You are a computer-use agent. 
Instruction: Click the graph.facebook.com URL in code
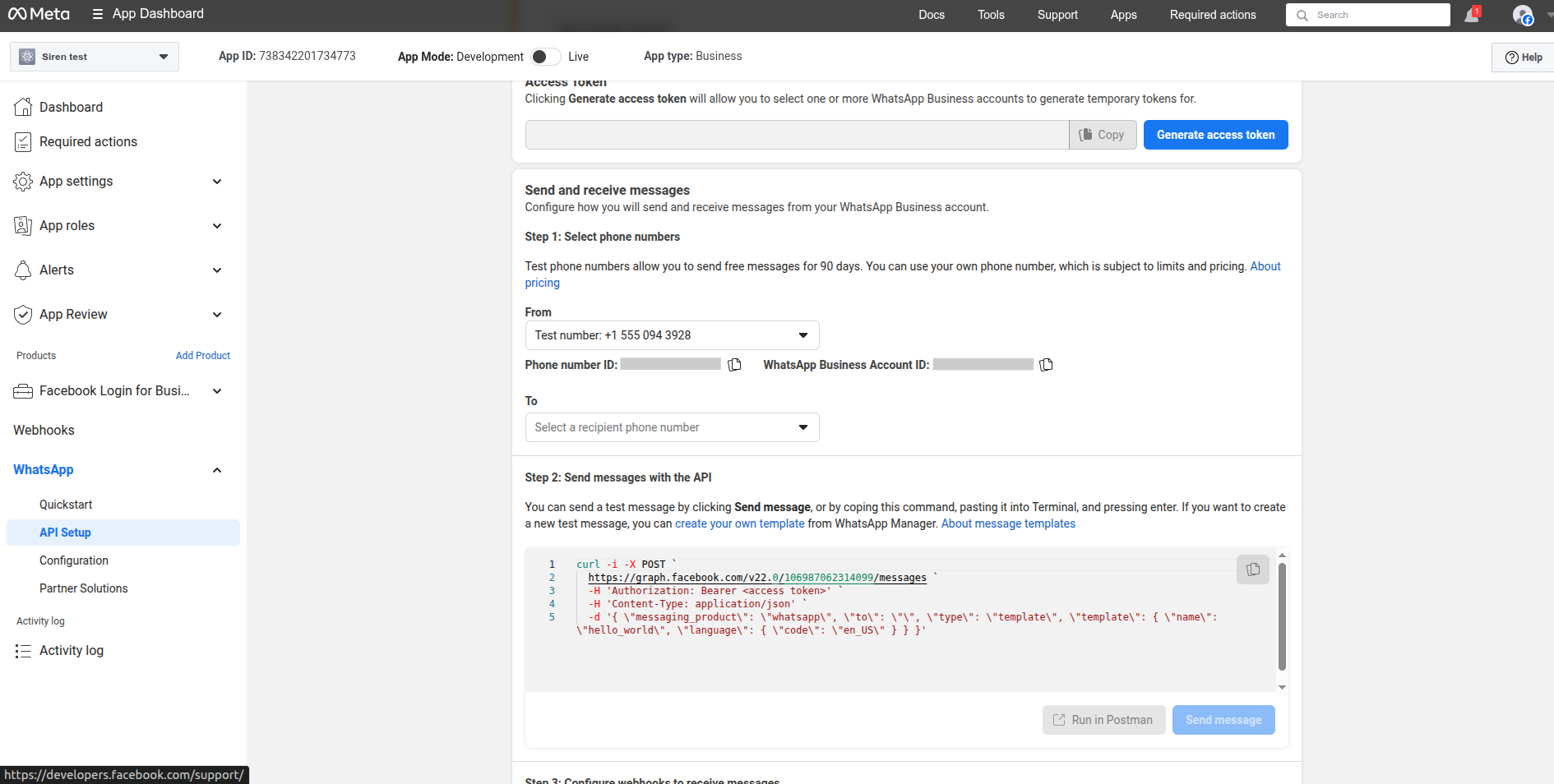pyautogui.click(x=756, y=578)
